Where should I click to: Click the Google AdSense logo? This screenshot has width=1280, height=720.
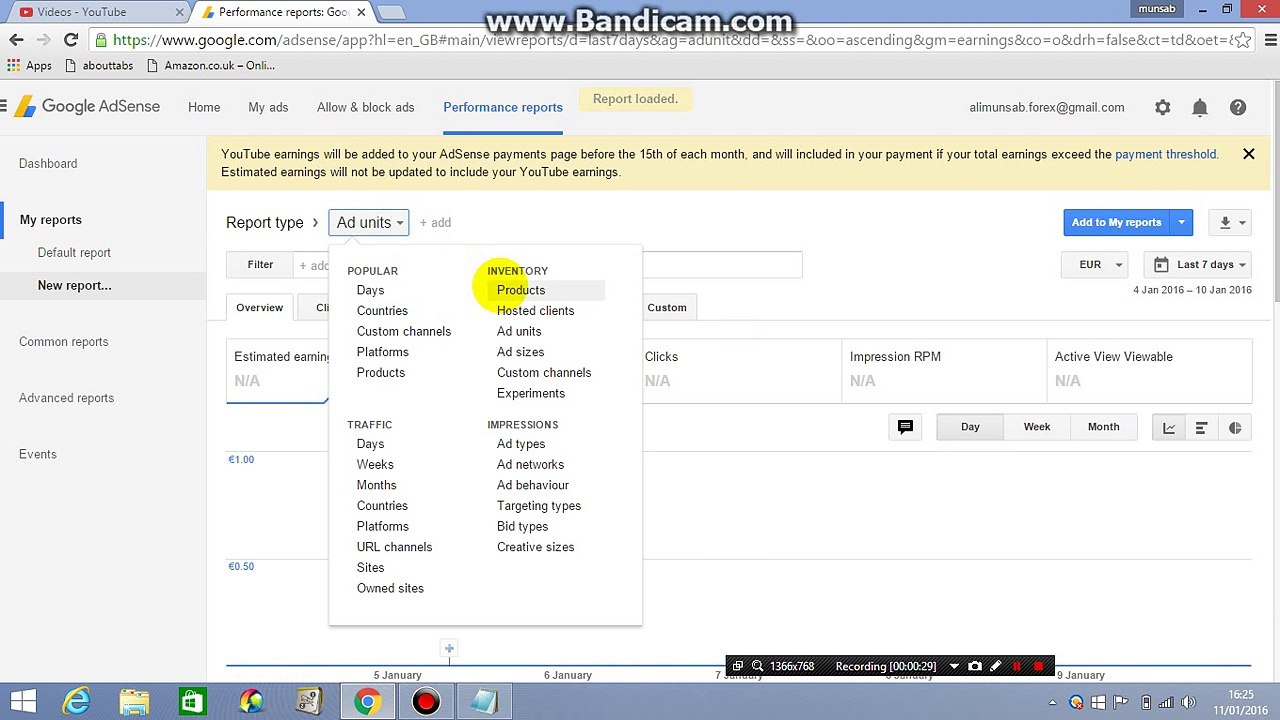pos(87,107)
